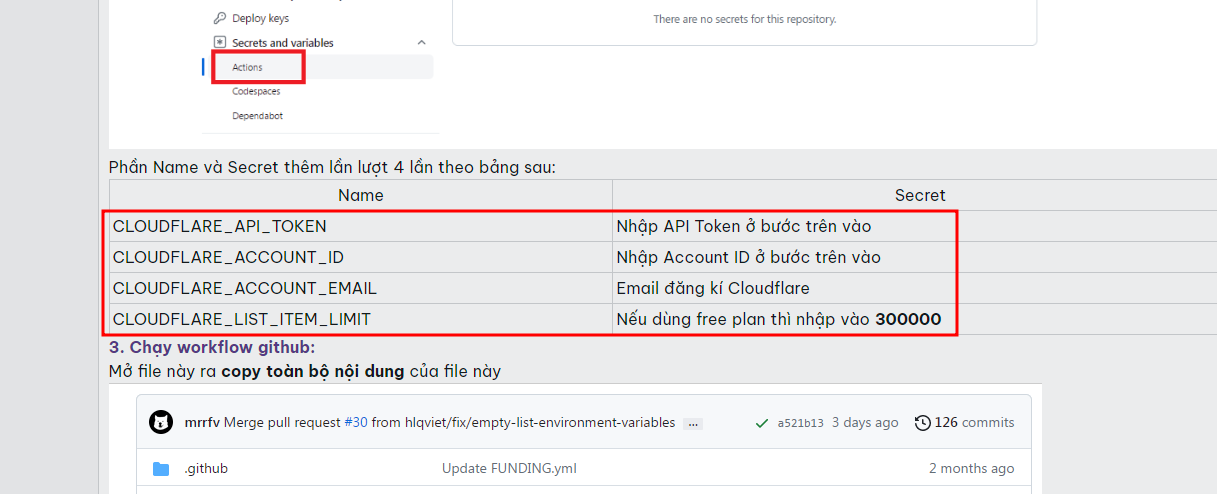Viewport: 1217px width, 494px height.
Task: Open .github folder
Action: point(206,469)
